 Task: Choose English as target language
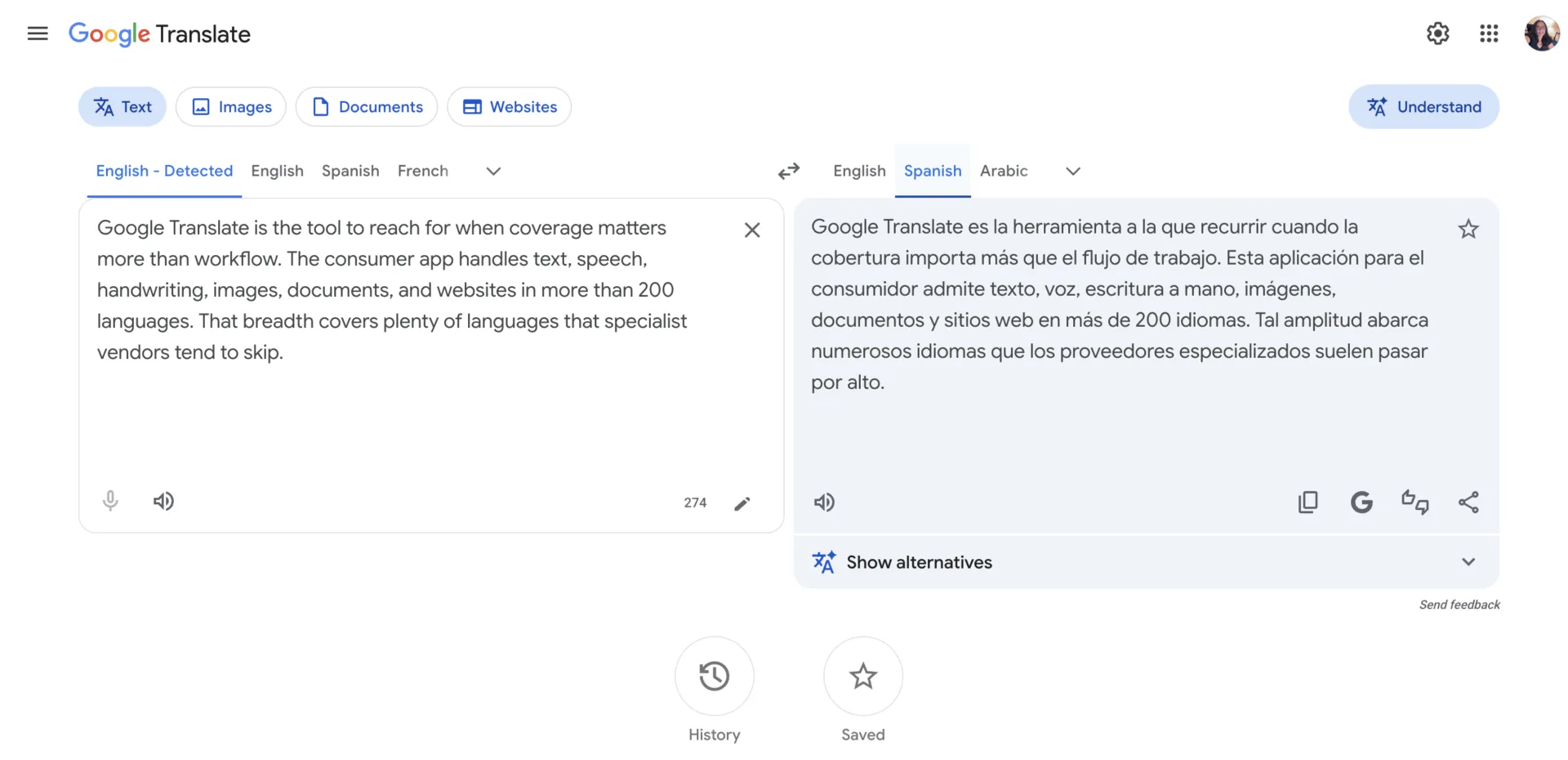click(x=859, y=171)
